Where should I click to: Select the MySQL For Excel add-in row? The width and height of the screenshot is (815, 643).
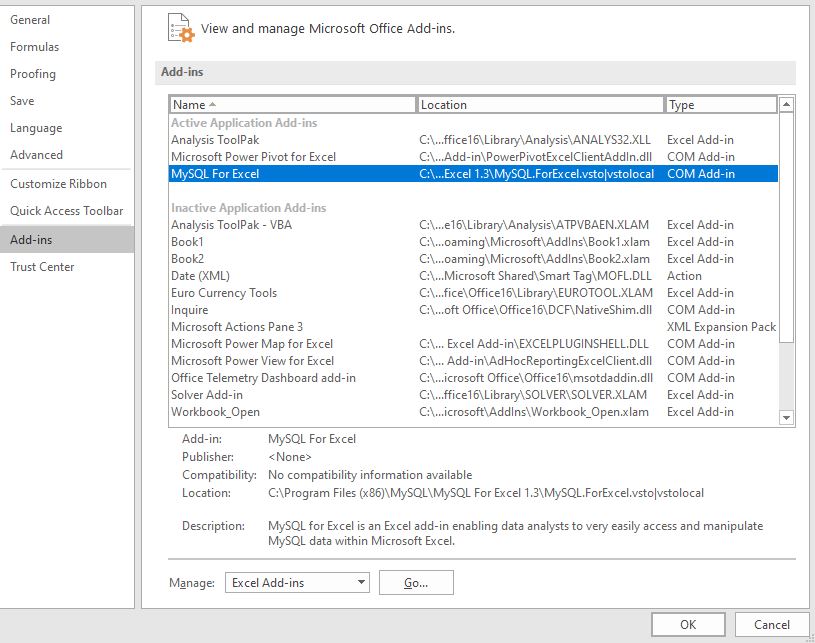pyautogui.click(x=474, y=174)
